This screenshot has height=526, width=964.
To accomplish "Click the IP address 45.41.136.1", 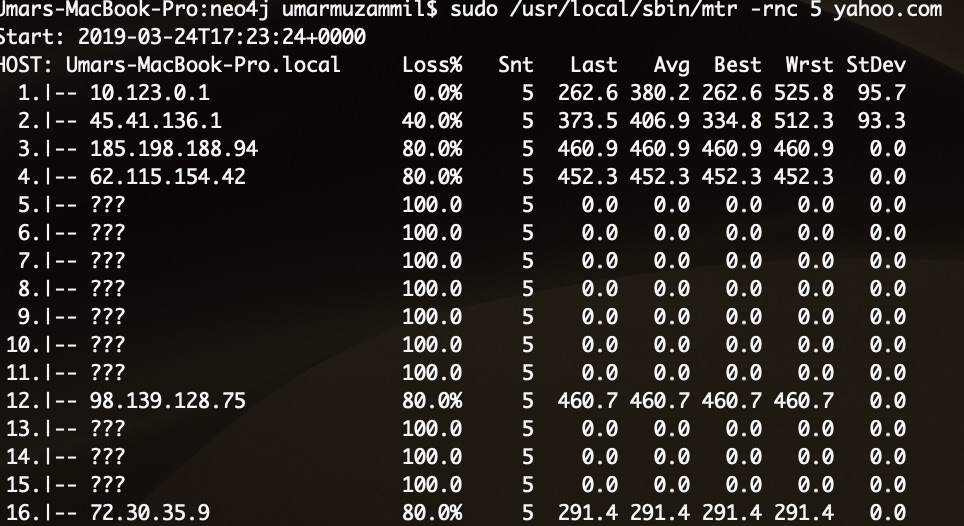I will point(156,120).
